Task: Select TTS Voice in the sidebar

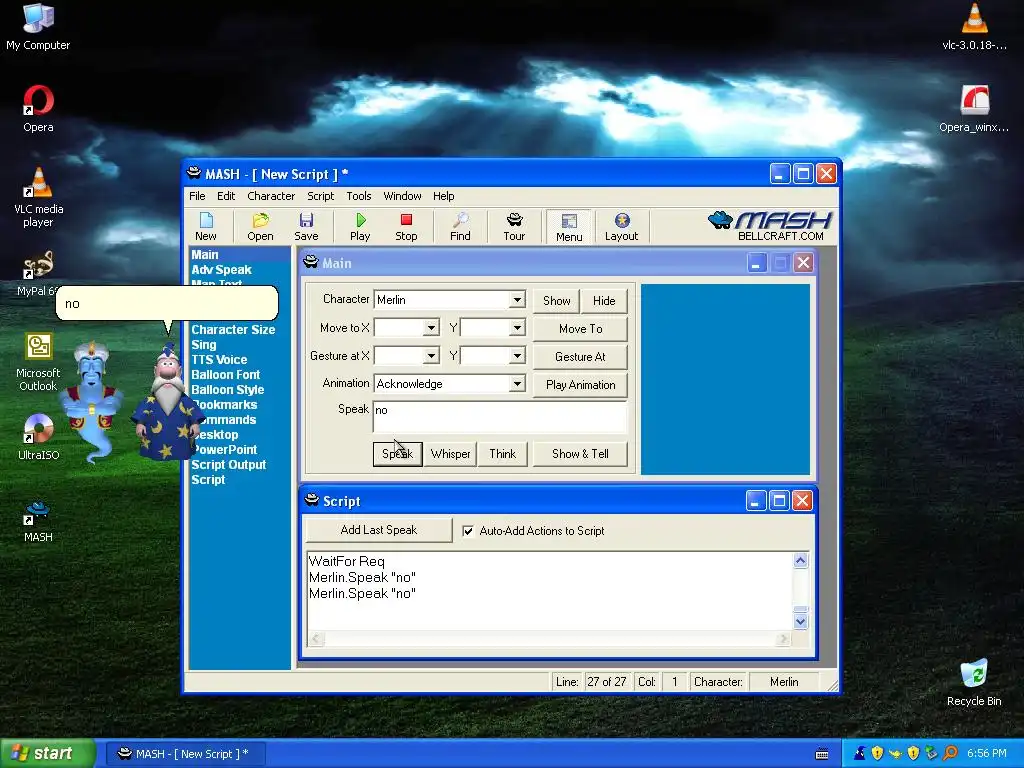Action: [219, 360]
